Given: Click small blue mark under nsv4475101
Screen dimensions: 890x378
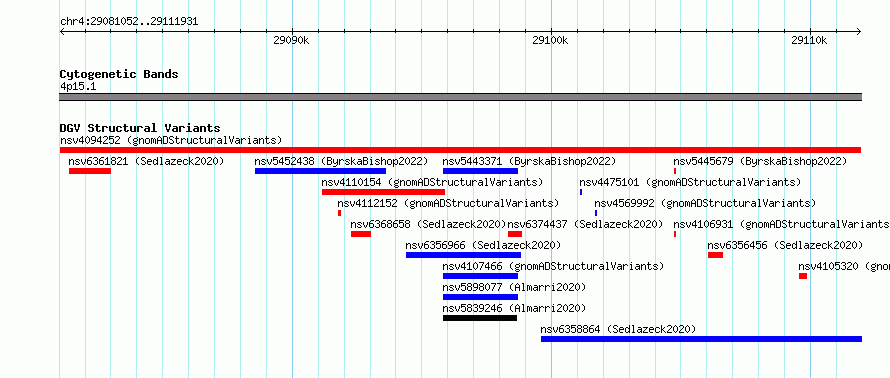Looking at the screenshot, I should click(581, 192).
